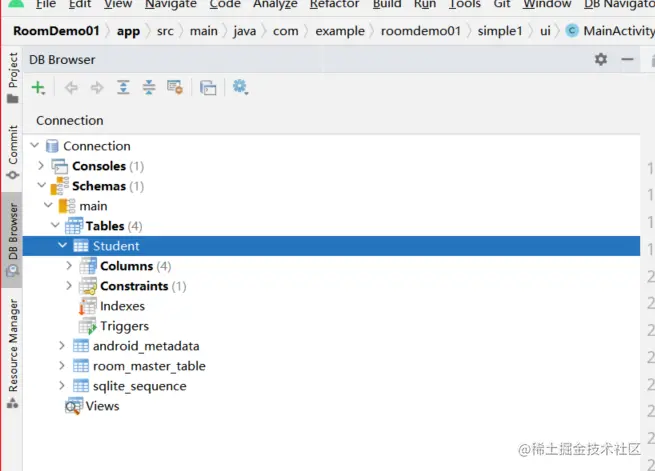Collapse the Connection root tree node

pos(35,145)
